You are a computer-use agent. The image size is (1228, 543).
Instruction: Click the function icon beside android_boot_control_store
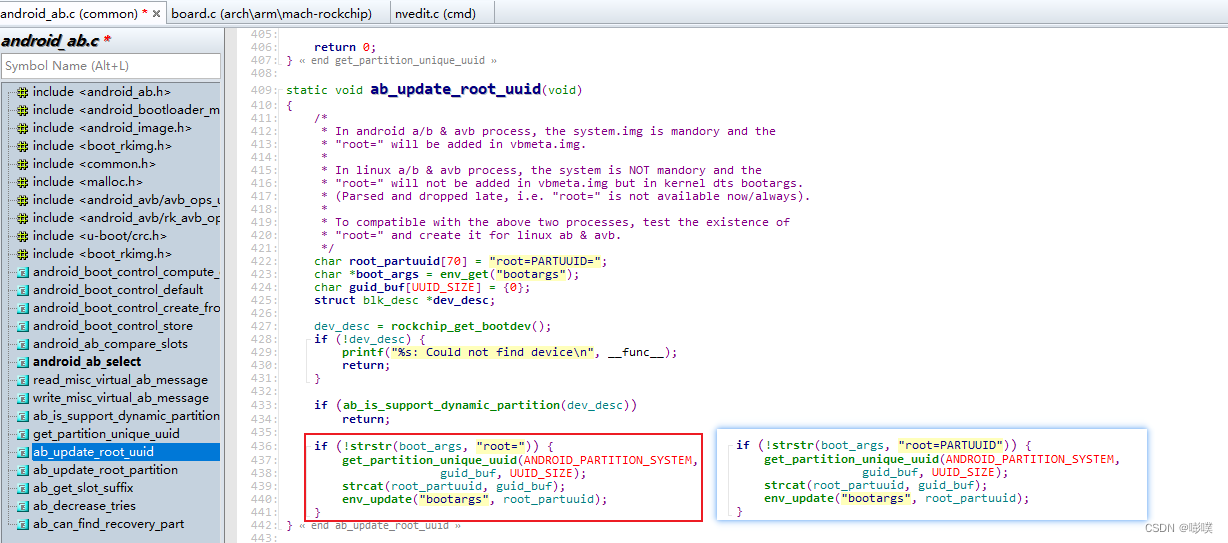click(x=22, y=326)
